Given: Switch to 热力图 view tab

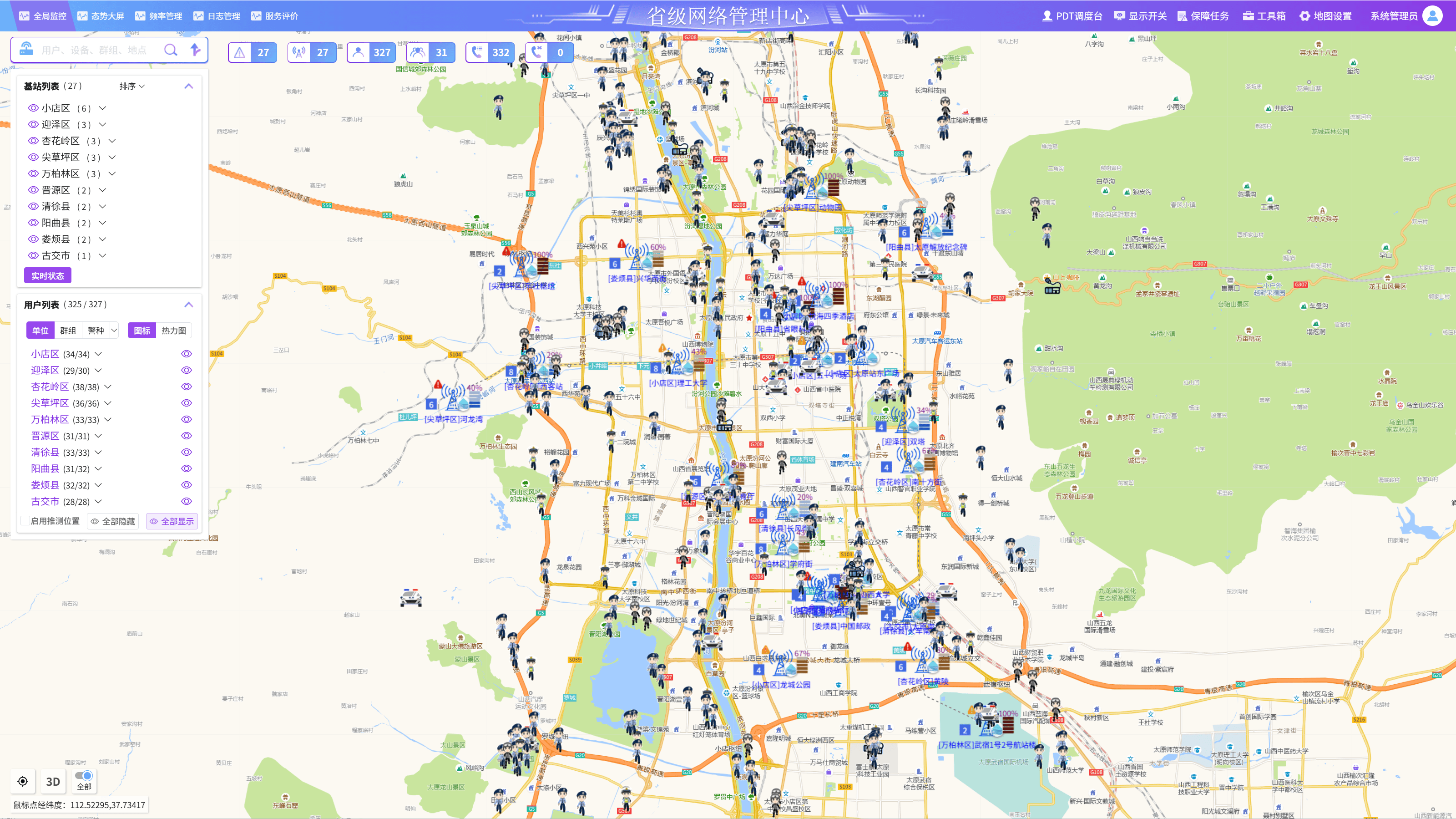Looking at the screenshot, I should click(x=173, y=331).
